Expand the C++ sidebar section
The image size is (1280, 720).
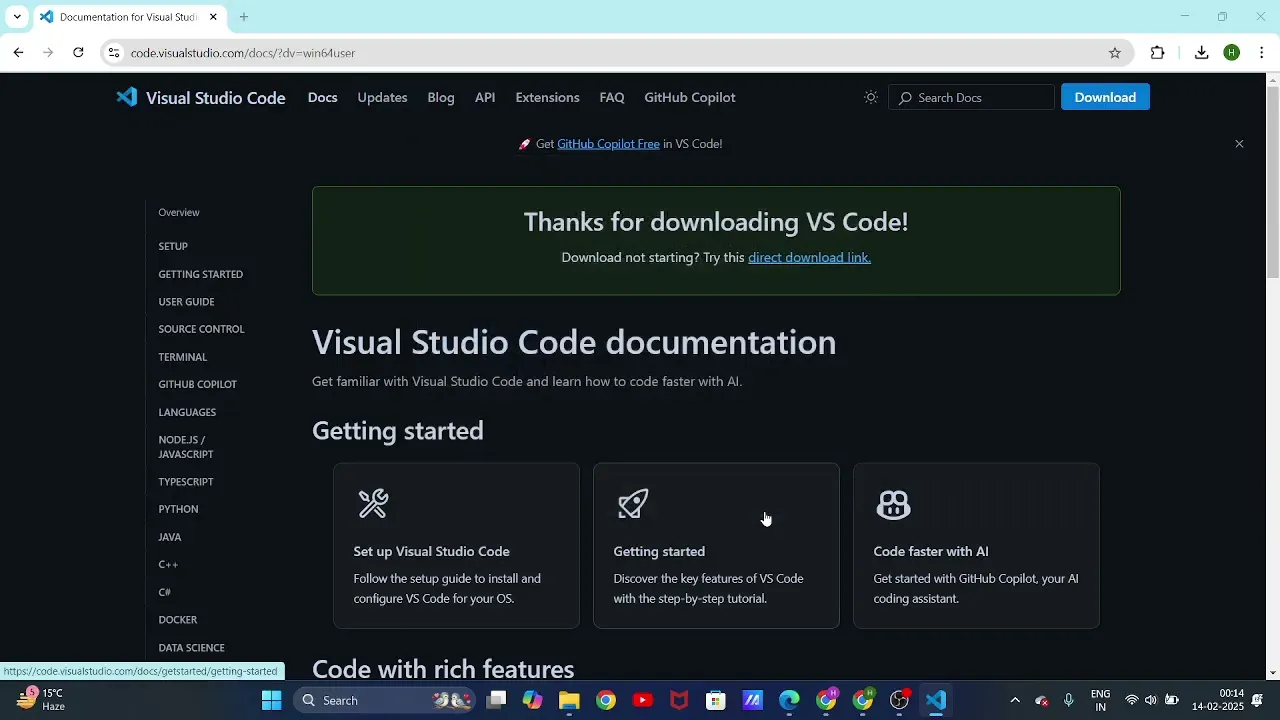[x=168, y=565]
